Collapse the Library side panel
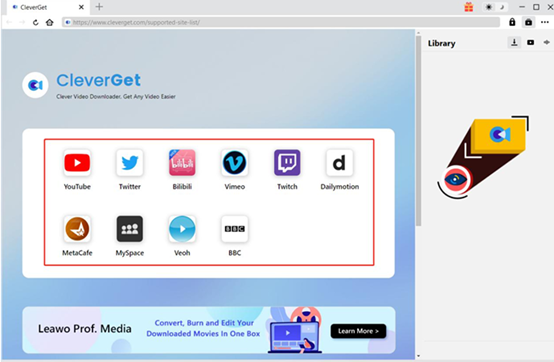This screenshot has width=554, height=362. (547, 43)
